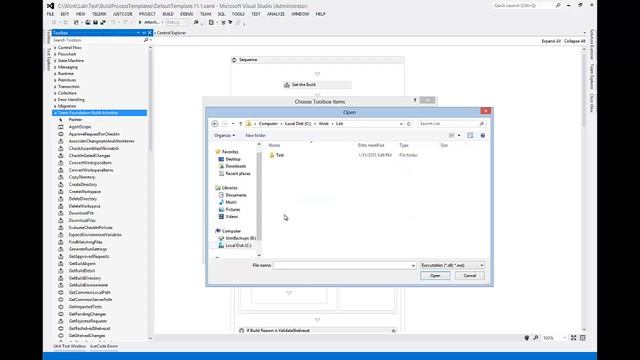
Task: Click the Search Lab box in dialog
Action: 451,124
